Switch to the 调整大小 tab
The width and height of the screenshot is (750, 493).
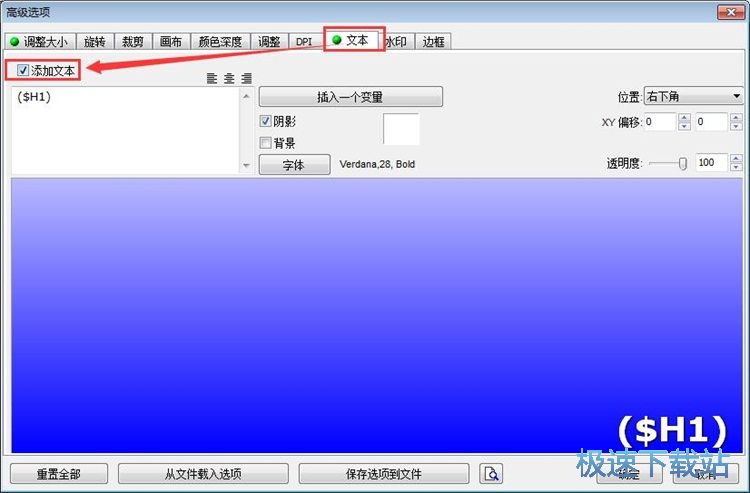coord(40,42)
